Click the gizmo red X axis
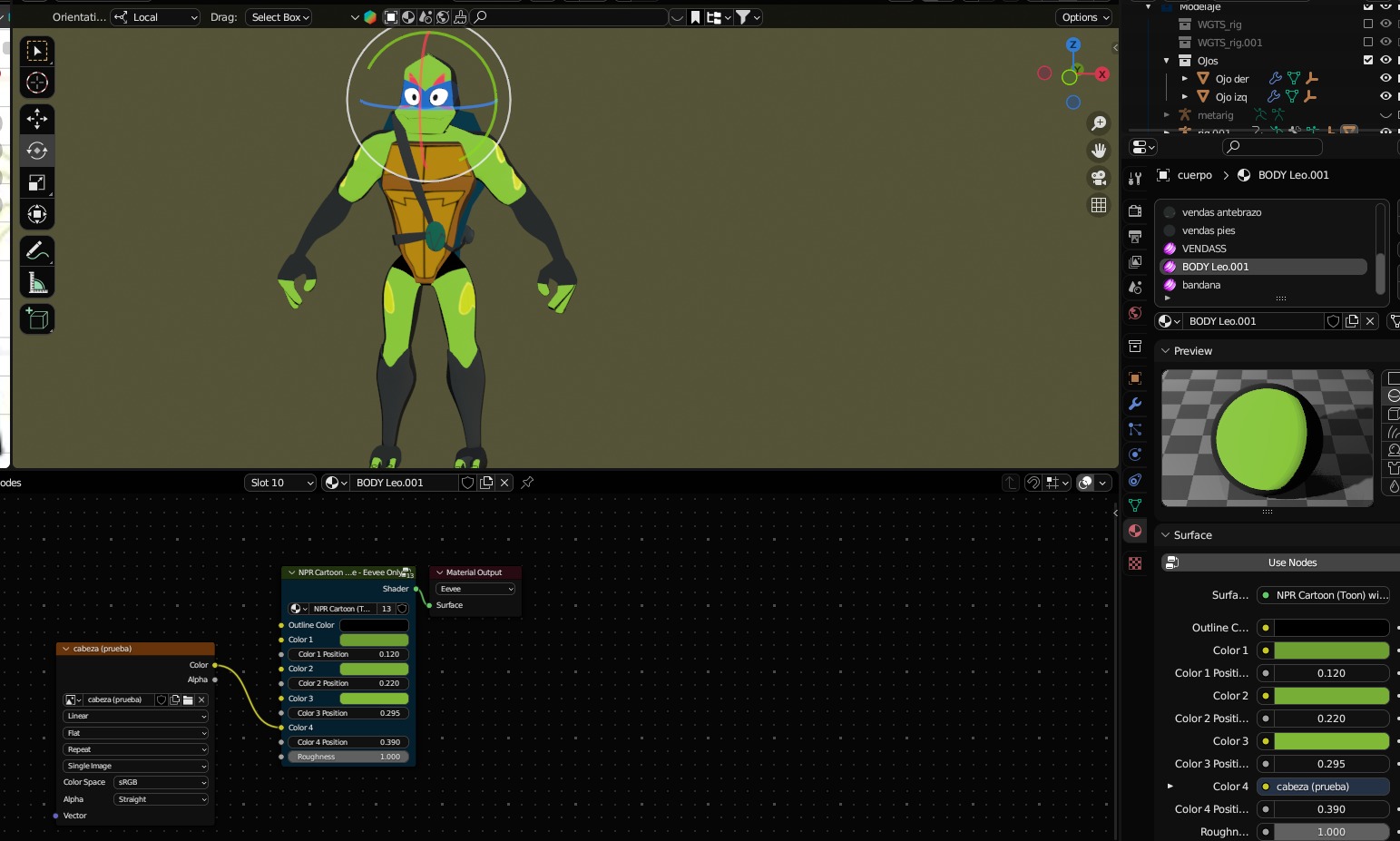1400x841 pixels. (1102, 74)
